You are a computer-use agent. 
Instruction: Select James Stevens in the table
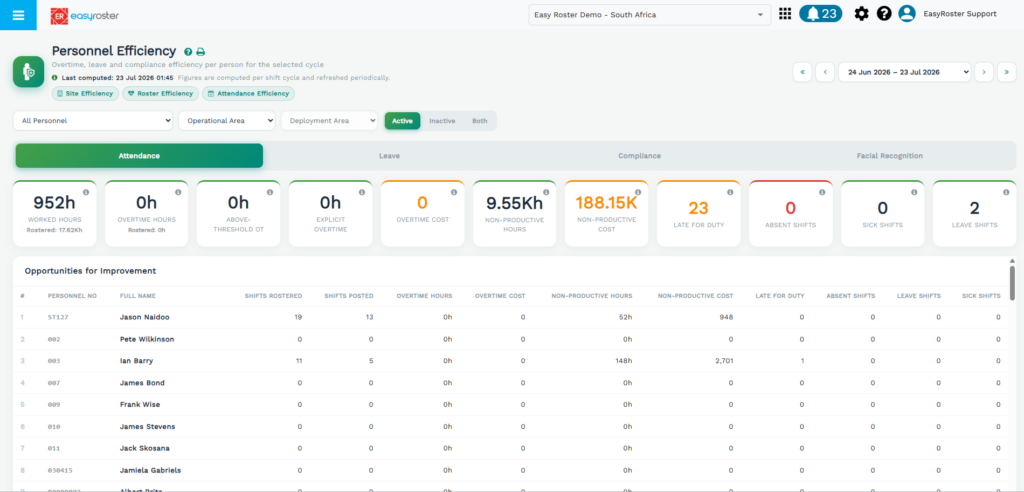(147, 427)
